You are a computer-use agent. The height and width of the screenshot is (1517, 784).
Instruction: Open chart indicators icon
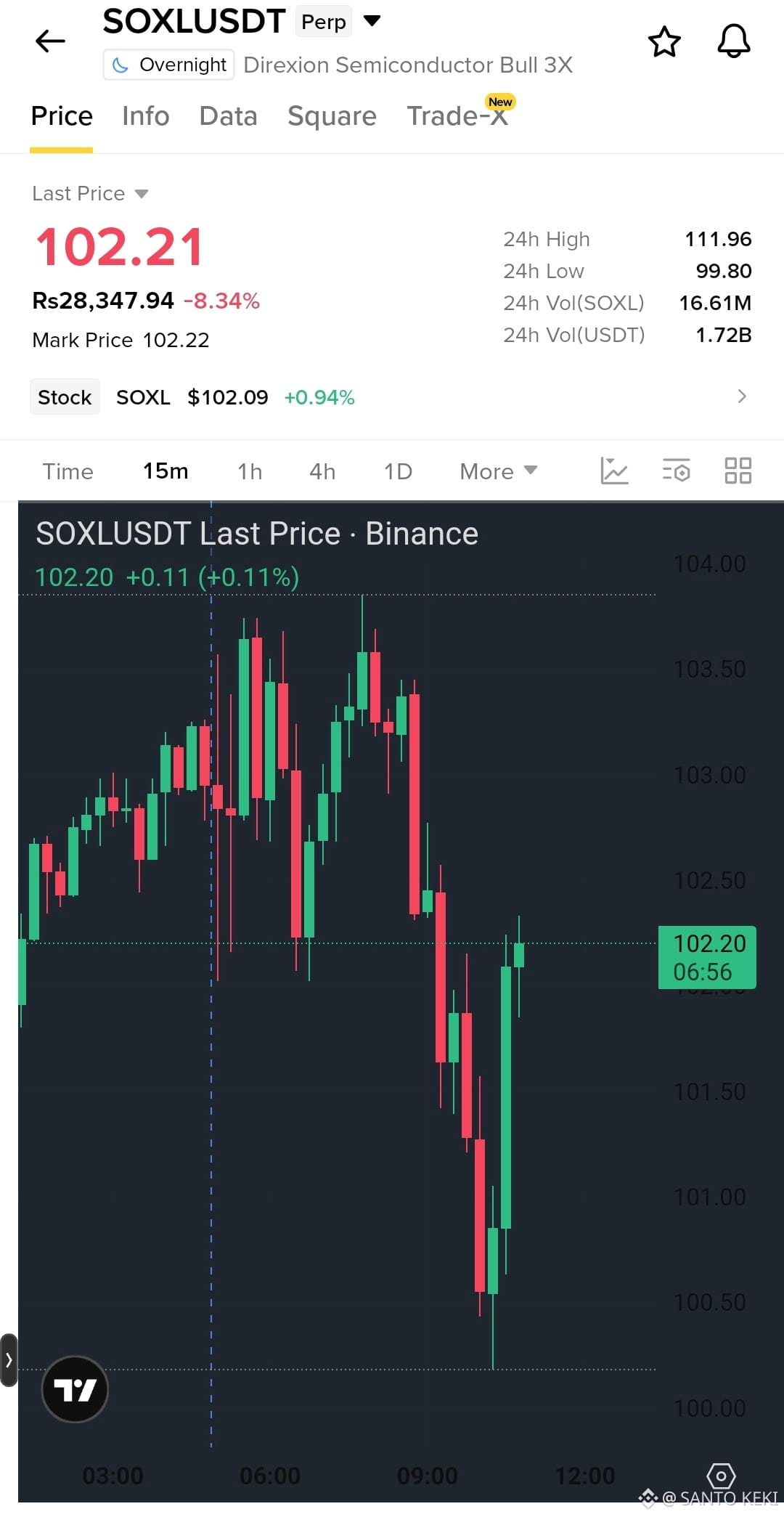[x=614, y=471]
